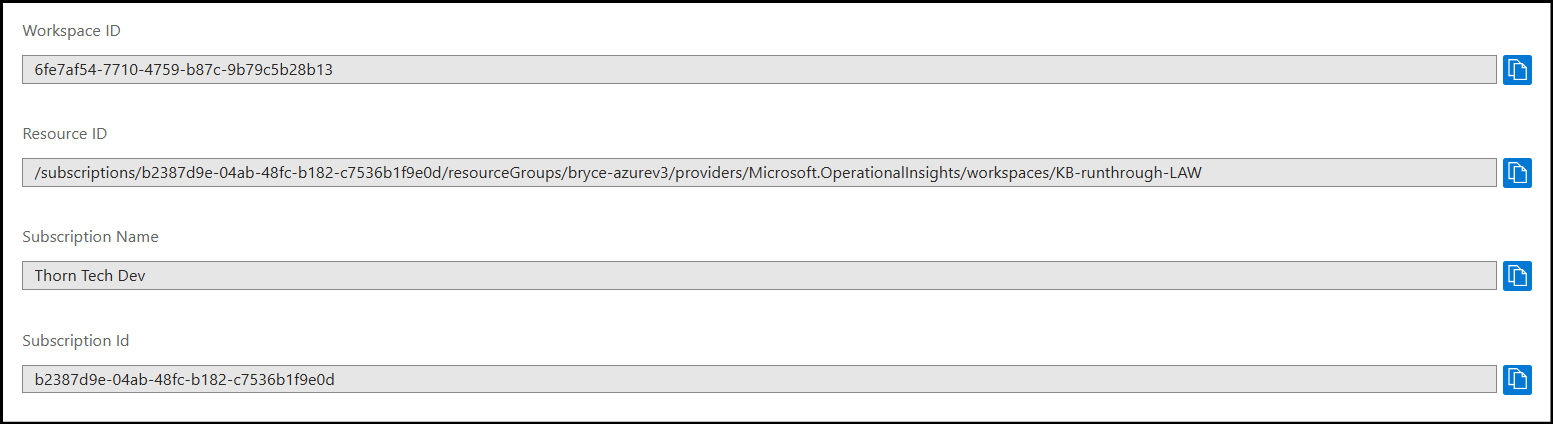
Task: Click "providers" segment in the Resource ID
Action: pyautogui.click(x=705, y=173)
